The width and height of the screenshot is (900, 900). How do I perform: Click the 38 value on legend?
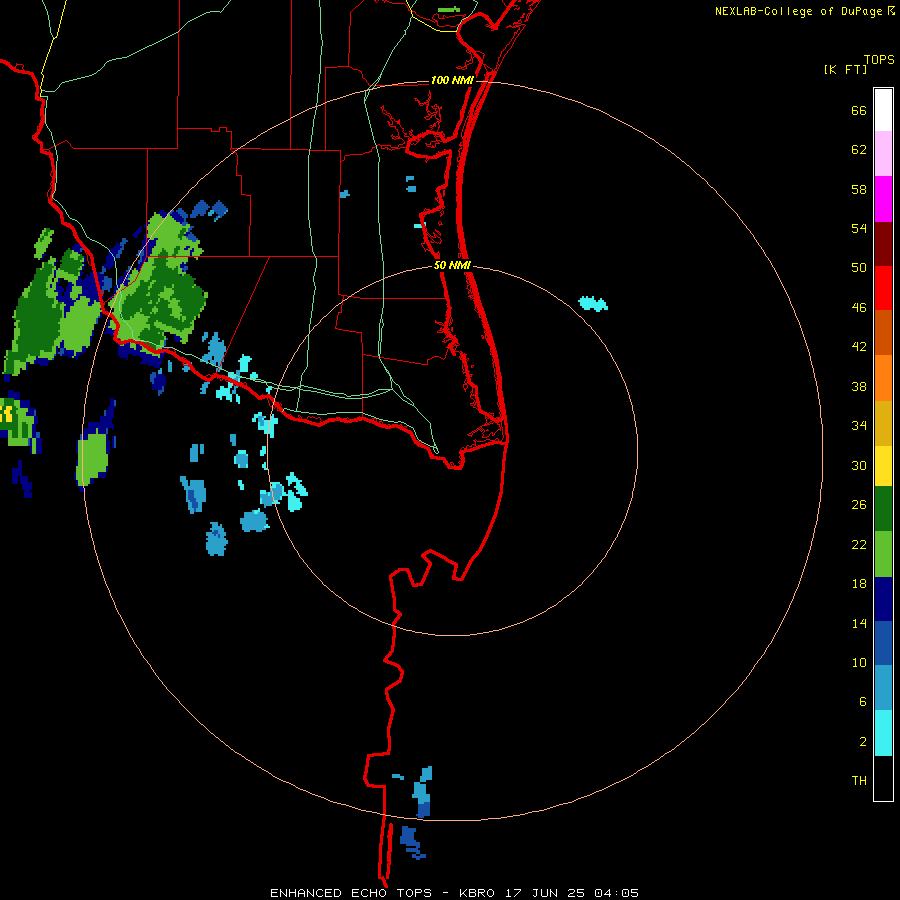point(859,387)
